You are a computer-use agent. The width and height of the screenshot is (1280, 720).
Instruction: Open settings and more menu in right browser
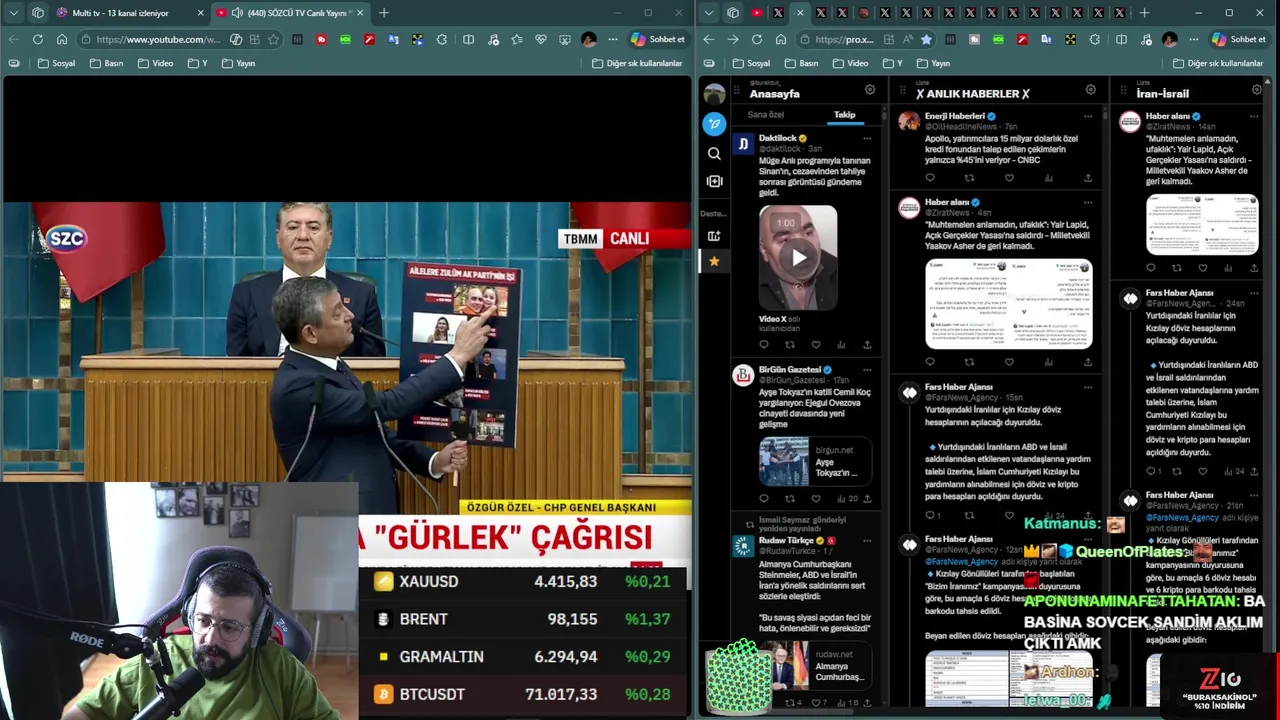[1193, 39]
